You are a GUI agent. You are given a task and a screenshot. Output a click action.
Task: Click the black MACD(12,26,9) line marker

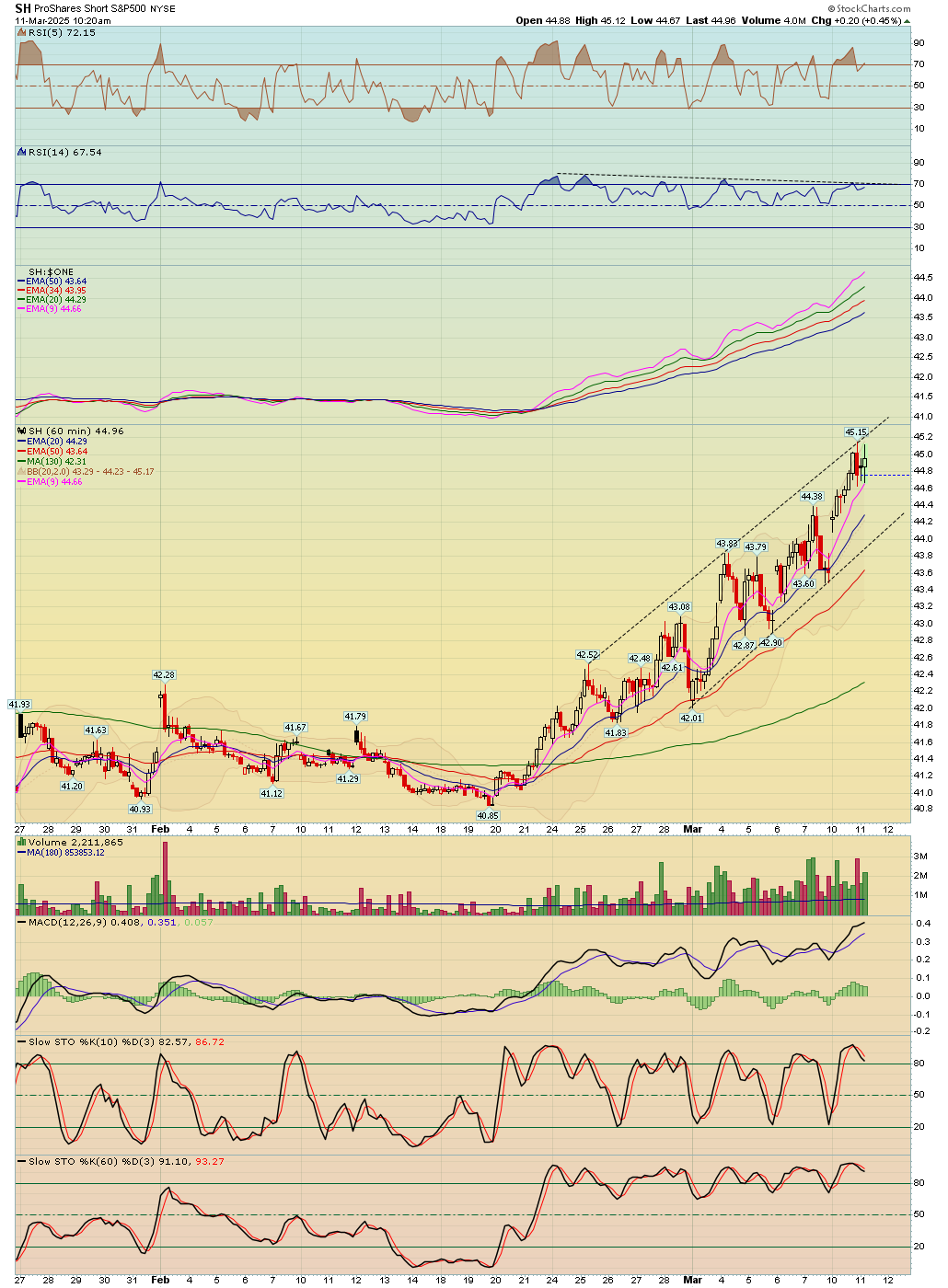point(22,922)
